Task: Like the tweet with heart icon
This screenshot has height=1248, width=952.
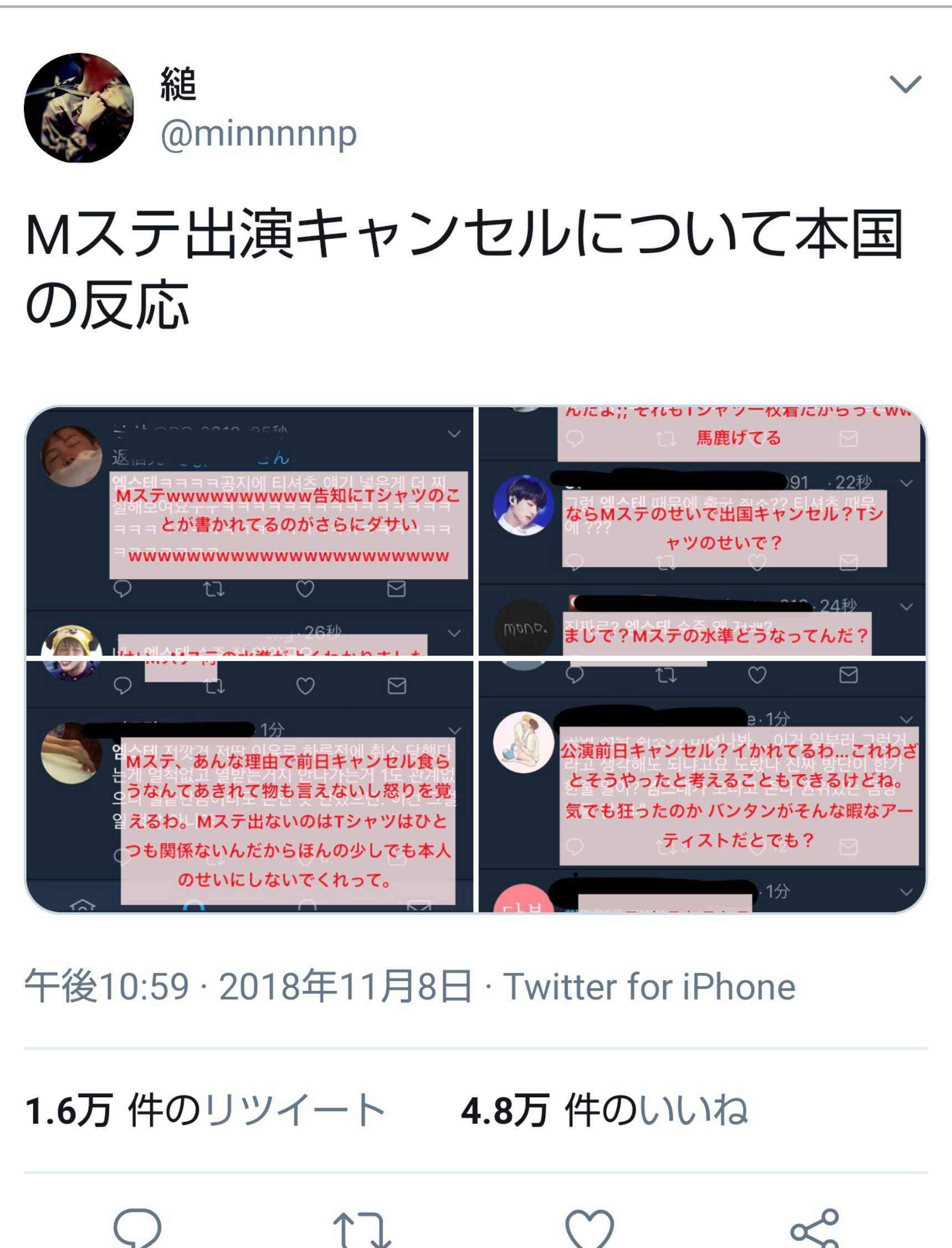Action: (x=590, y=1228)
